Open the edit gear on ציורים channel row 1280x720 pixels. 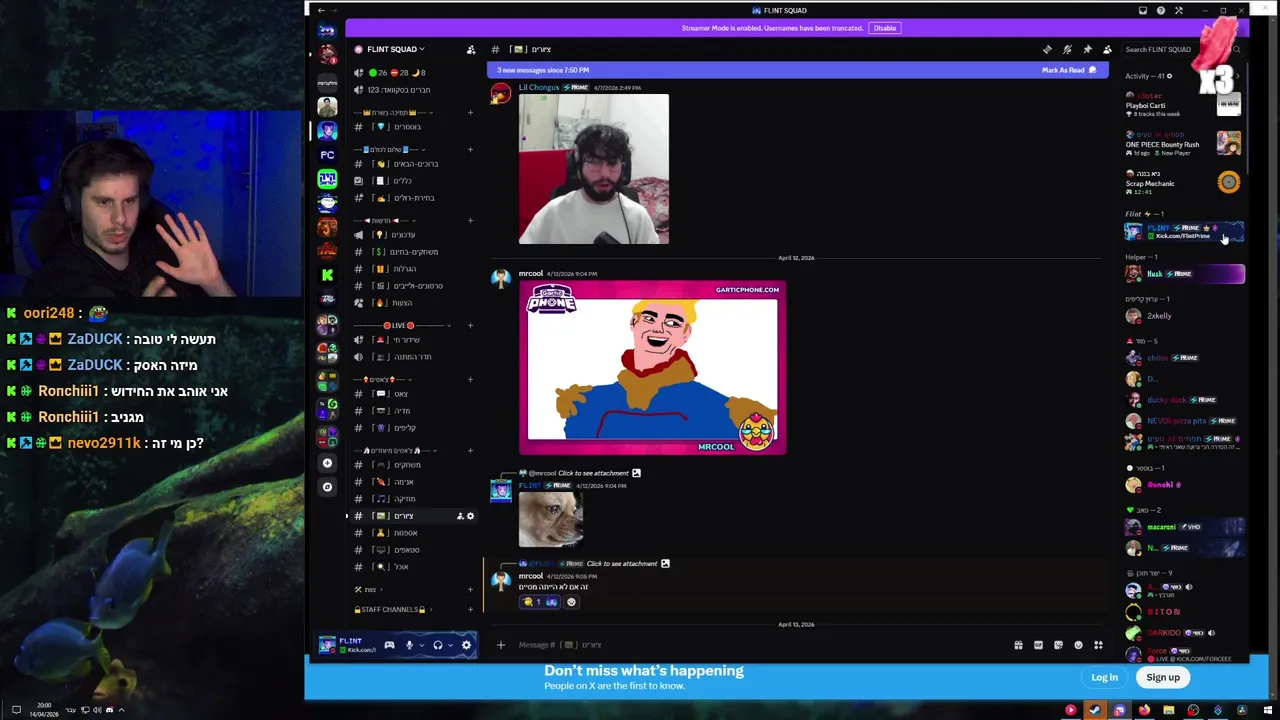[x=471, y=516]
